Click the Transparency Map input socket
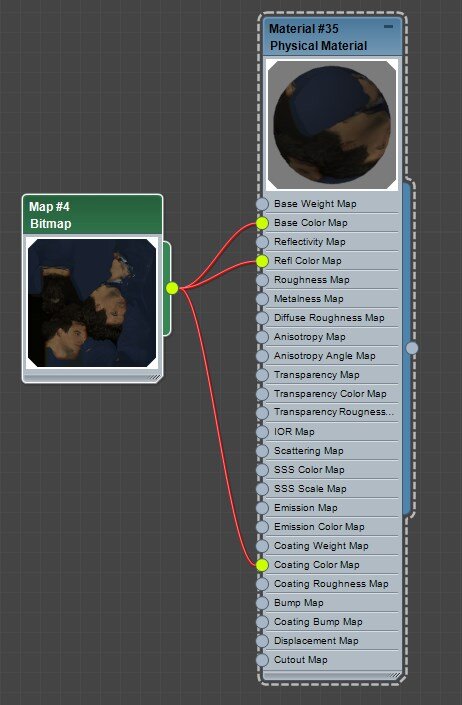462x705 pixels. click(262, 375)
